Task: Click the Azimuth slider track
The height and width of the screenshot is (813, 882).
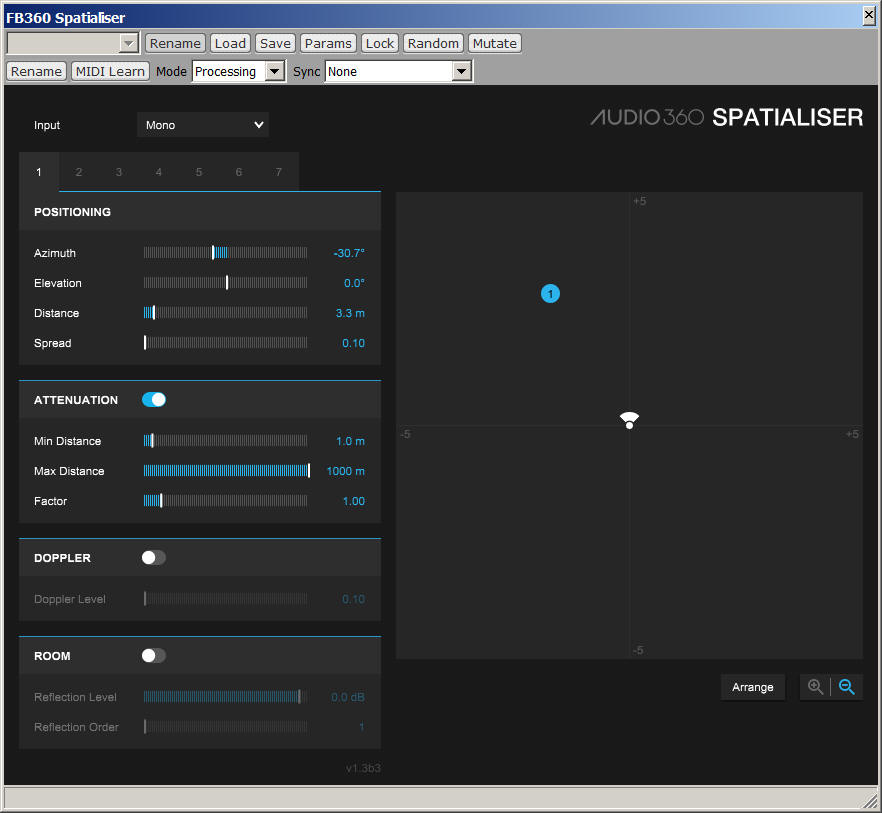Action: [226, 253]
